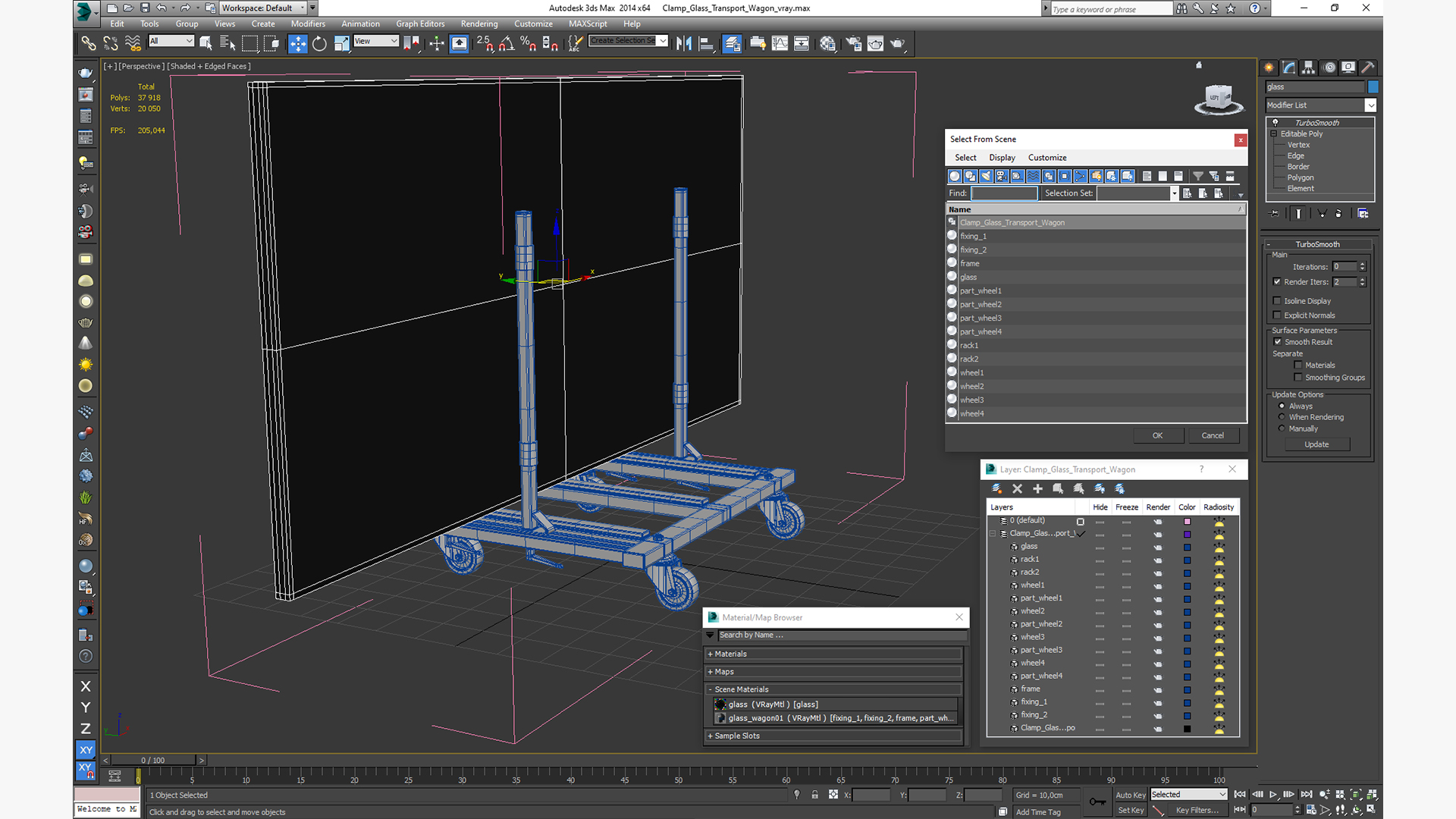Open the MAXScript menu

pyautogui.click(x=588, y=24)
